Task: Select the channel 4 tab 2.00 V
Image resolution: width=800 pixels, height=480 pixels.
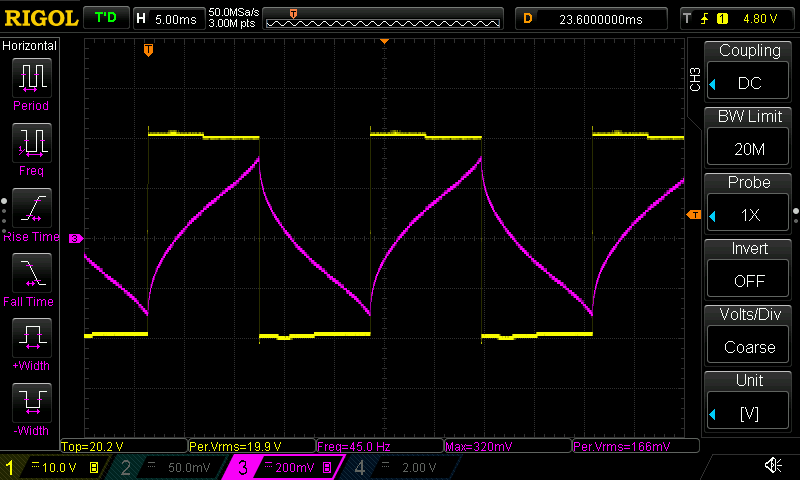Action: pyautogui.click(x=403, y=467)
